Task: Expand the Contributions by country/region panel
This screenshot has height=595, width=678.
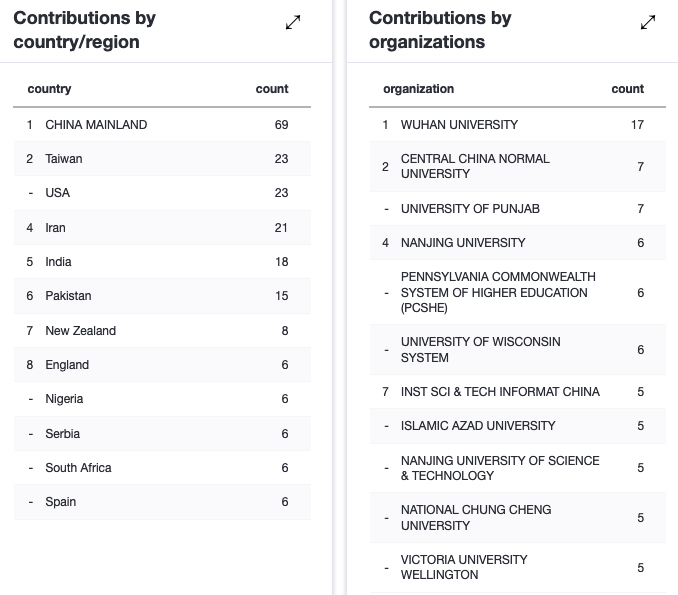Action: pyautogui.click(x=293, y=23)
